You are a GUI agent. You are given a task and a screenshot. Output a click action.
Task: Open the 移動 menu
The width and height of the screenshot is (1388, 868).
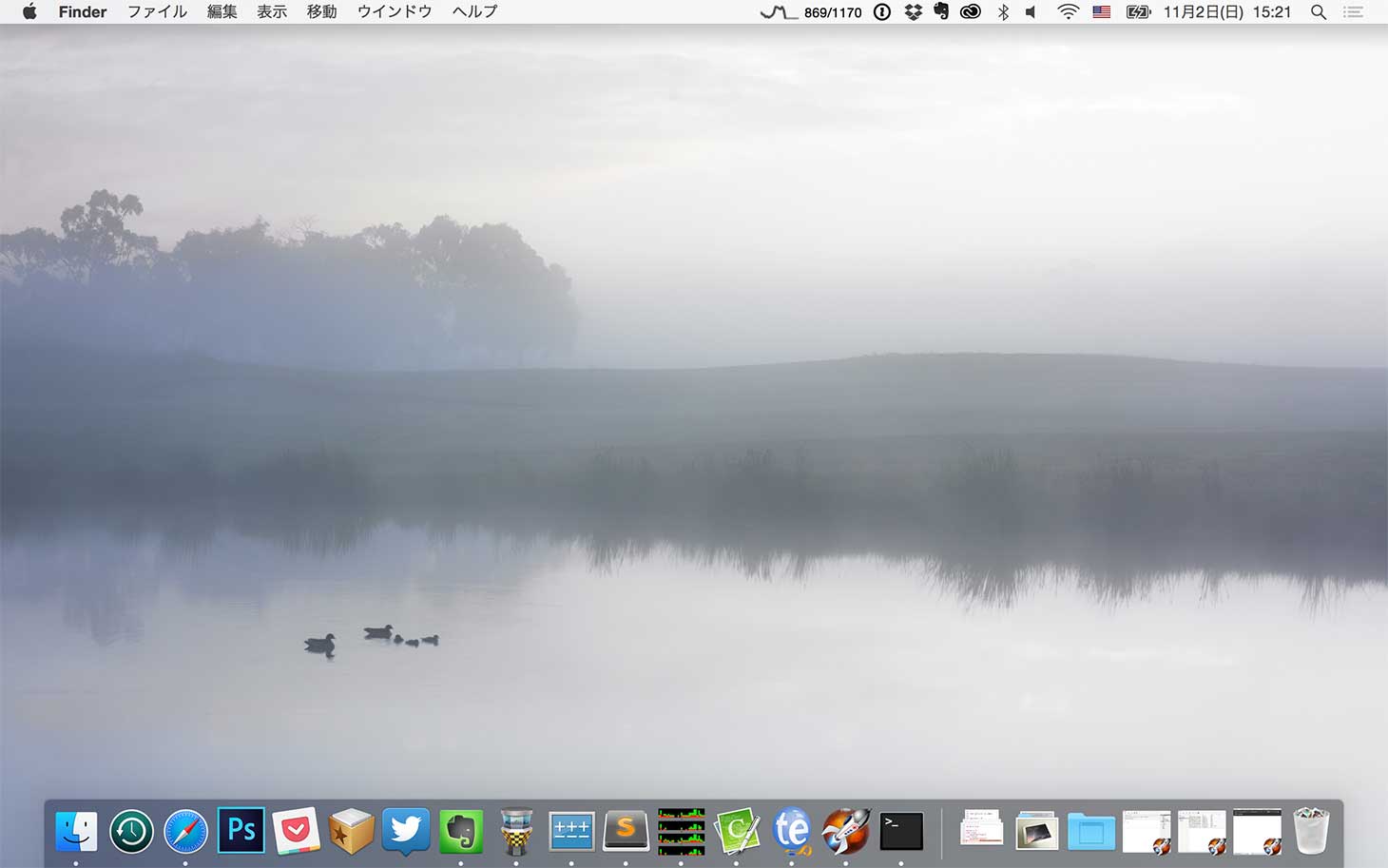pyautogui.click(x=321, y=11)
